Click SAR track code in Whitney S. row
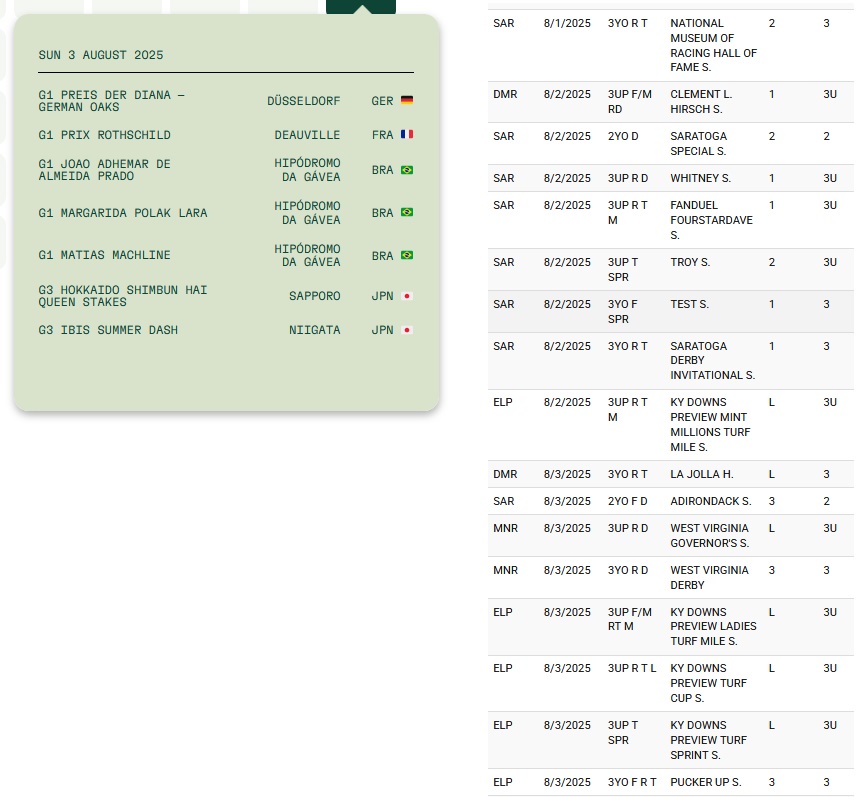Viewport: 864px width, 797px height. [504, 178]
